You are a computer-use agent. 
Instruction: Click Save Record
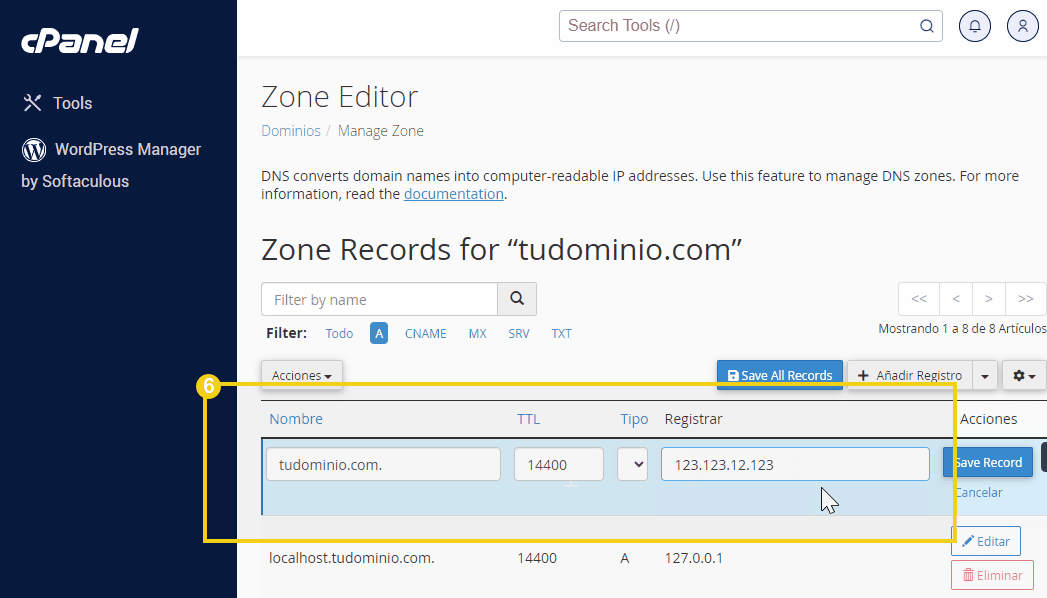point(988,462)
